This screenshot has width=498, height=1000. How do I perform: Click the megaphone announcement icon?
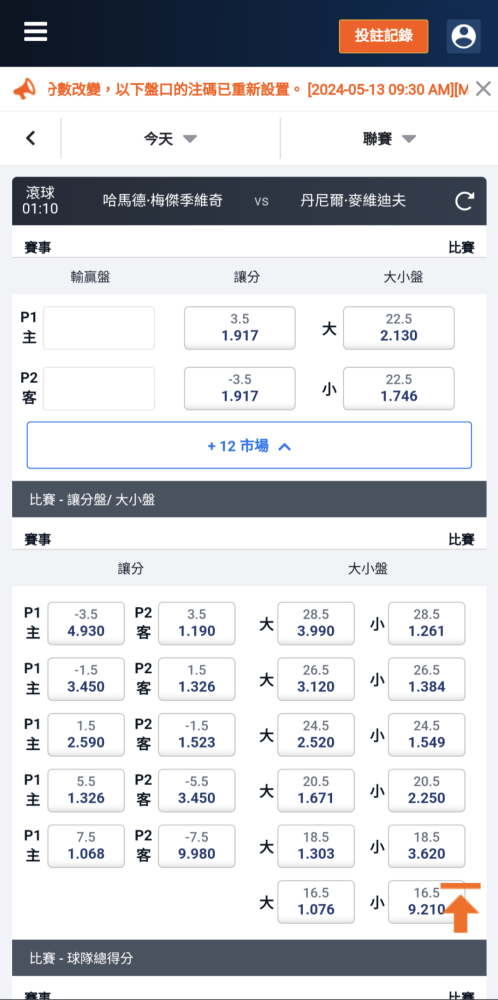click(24, 89)
